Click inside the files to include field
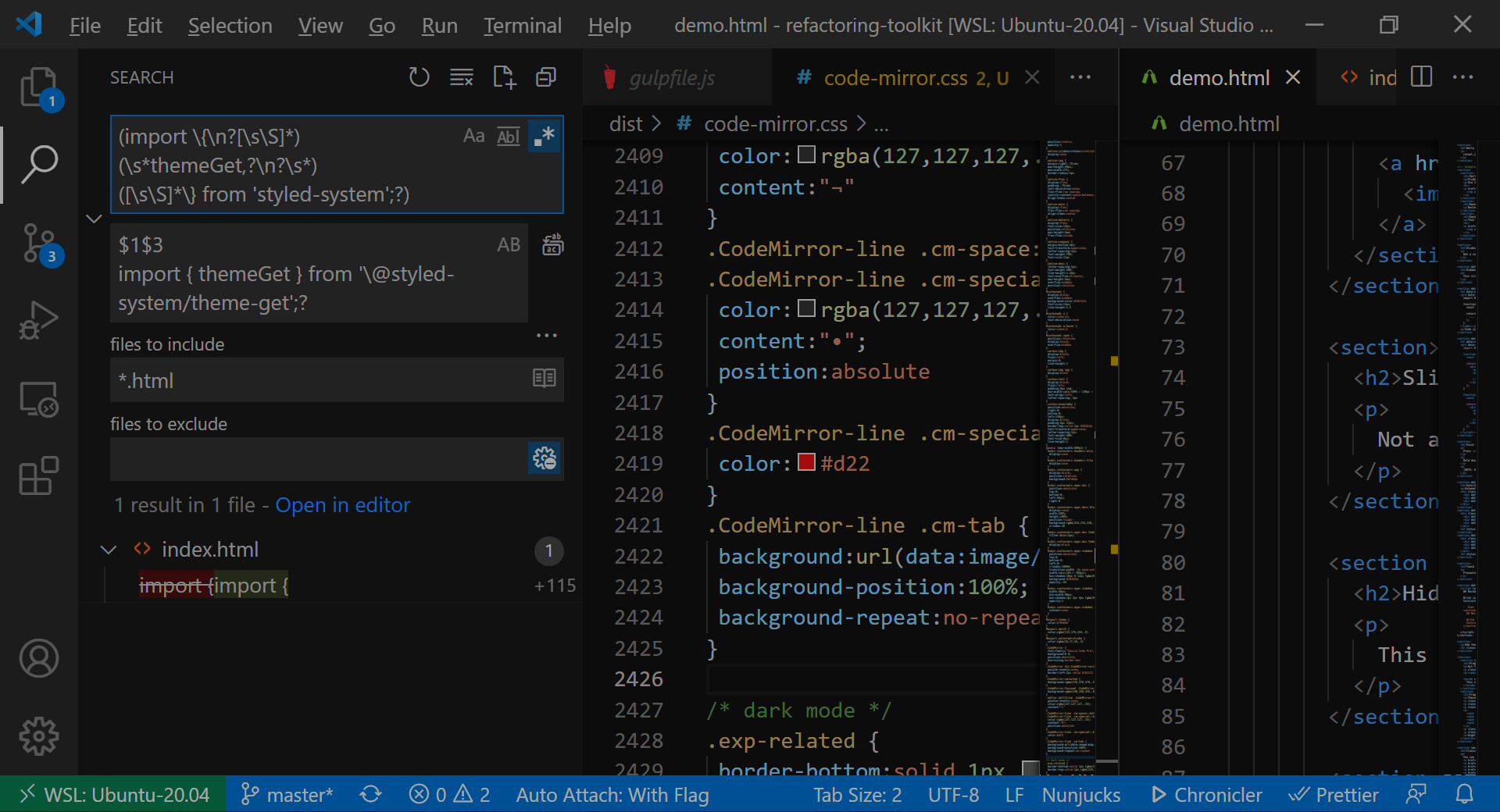The height and width of the screenshot is (812, 1500). point(312,380)
